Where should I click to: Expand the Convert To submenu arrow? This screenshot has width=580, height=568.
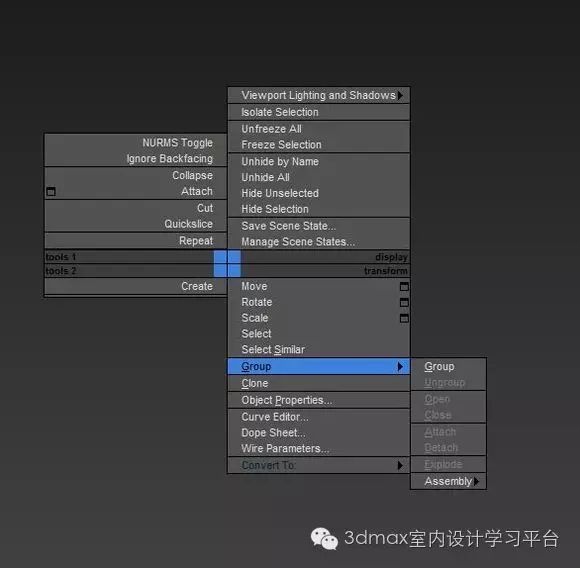400,465
